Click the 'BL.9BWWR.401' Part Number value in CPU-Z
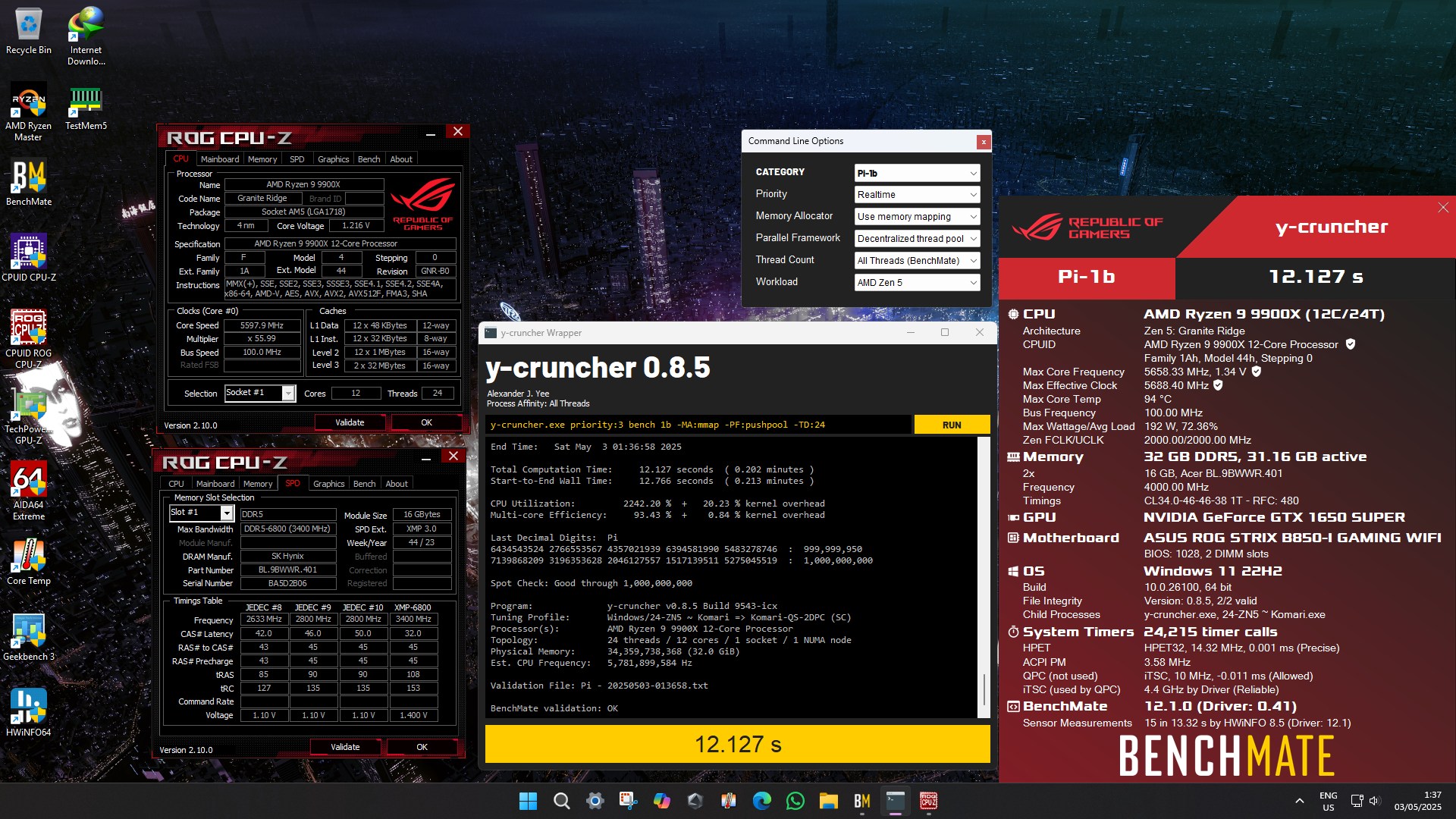This screenshot has height=819, width=1456. pos(288,570)
